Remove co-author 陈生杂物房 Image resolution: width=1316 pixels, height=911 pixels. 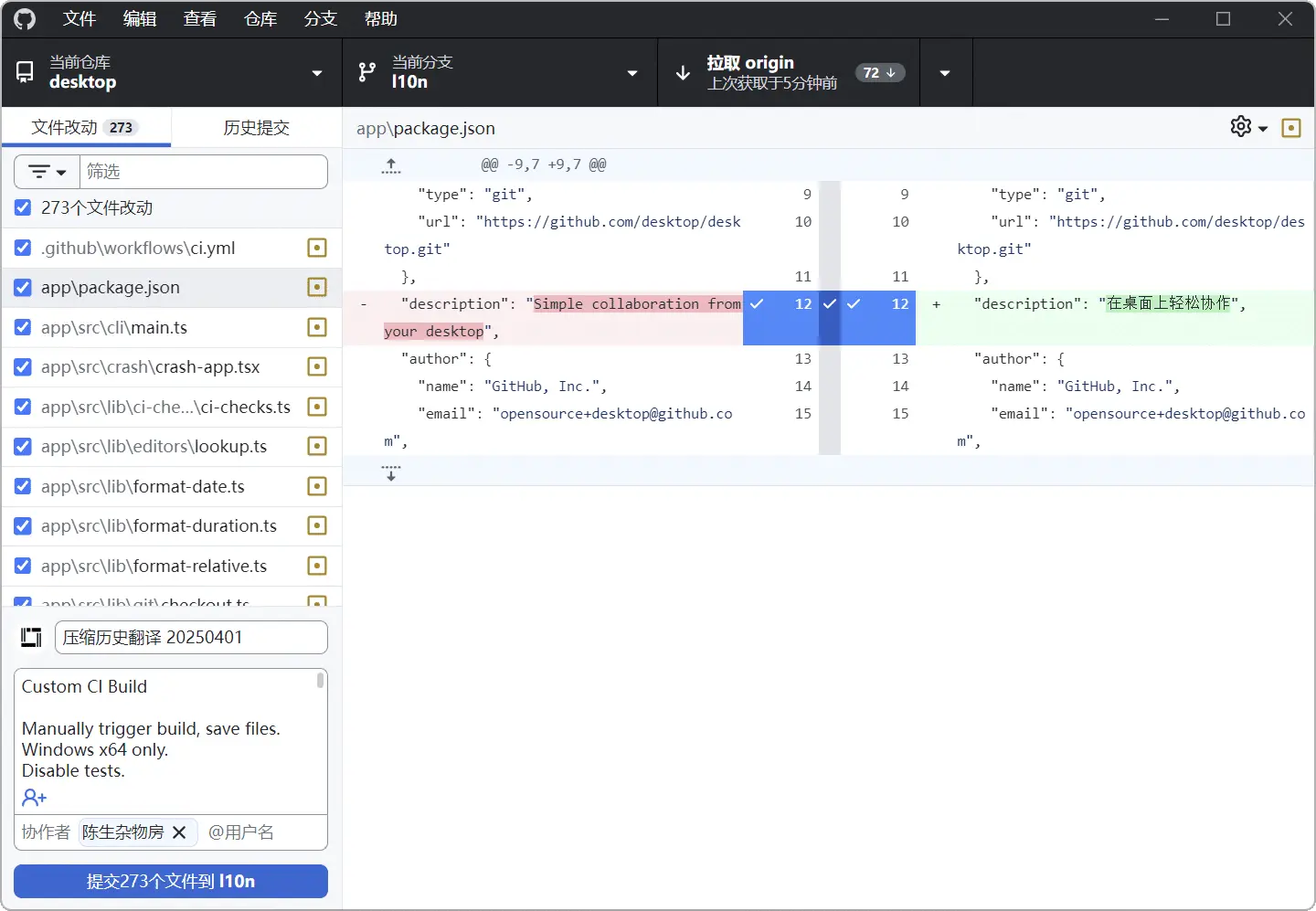(179, 832)
